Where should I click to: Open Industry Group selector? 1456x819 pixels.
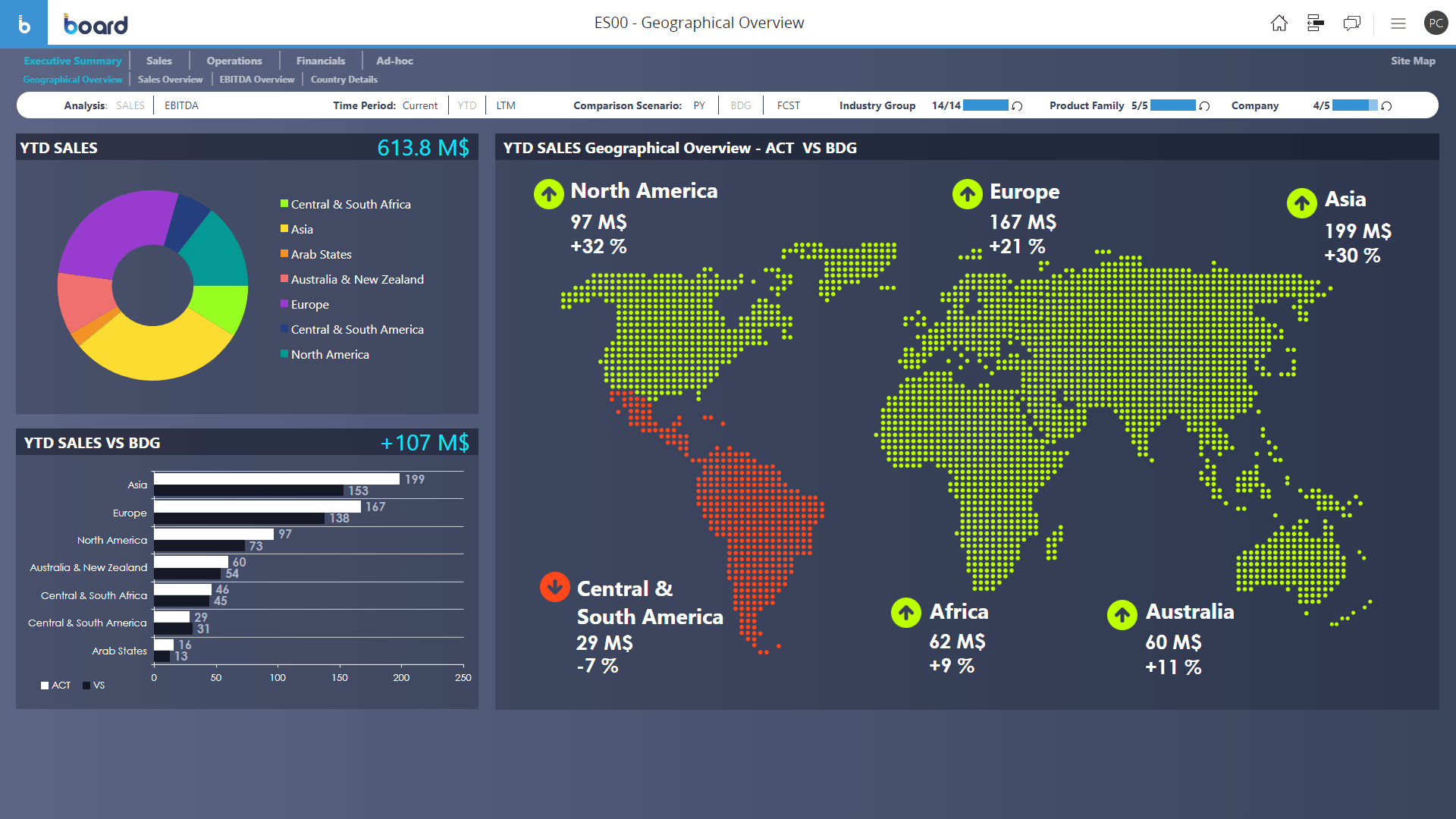tap(877, 105)
